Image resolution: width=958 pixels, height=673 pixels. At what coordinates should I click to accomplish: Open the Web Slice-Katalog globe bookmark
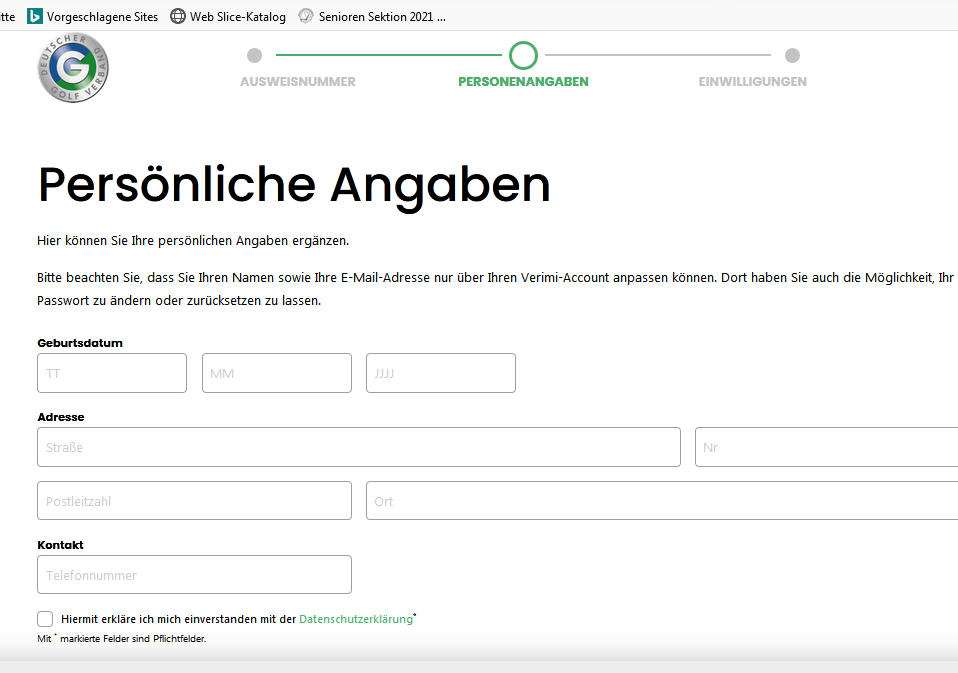tap(228, 16)
